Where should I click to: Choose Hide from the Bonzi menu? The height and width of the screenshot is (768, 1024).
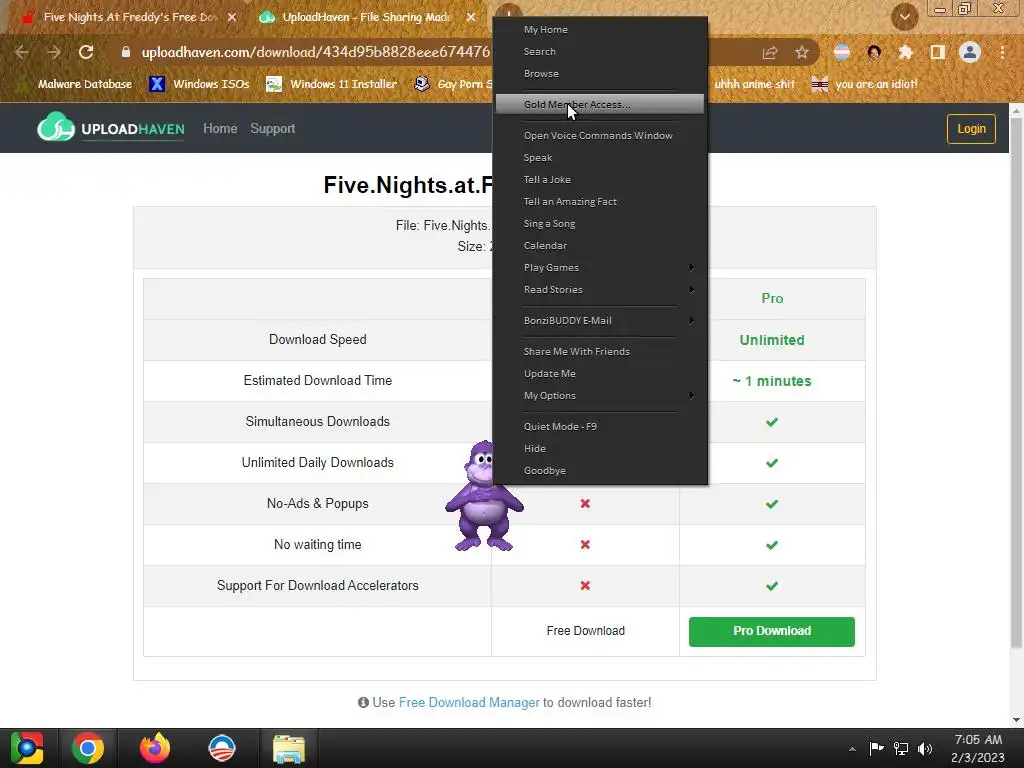pyautogui.click(x=600, y=449)
